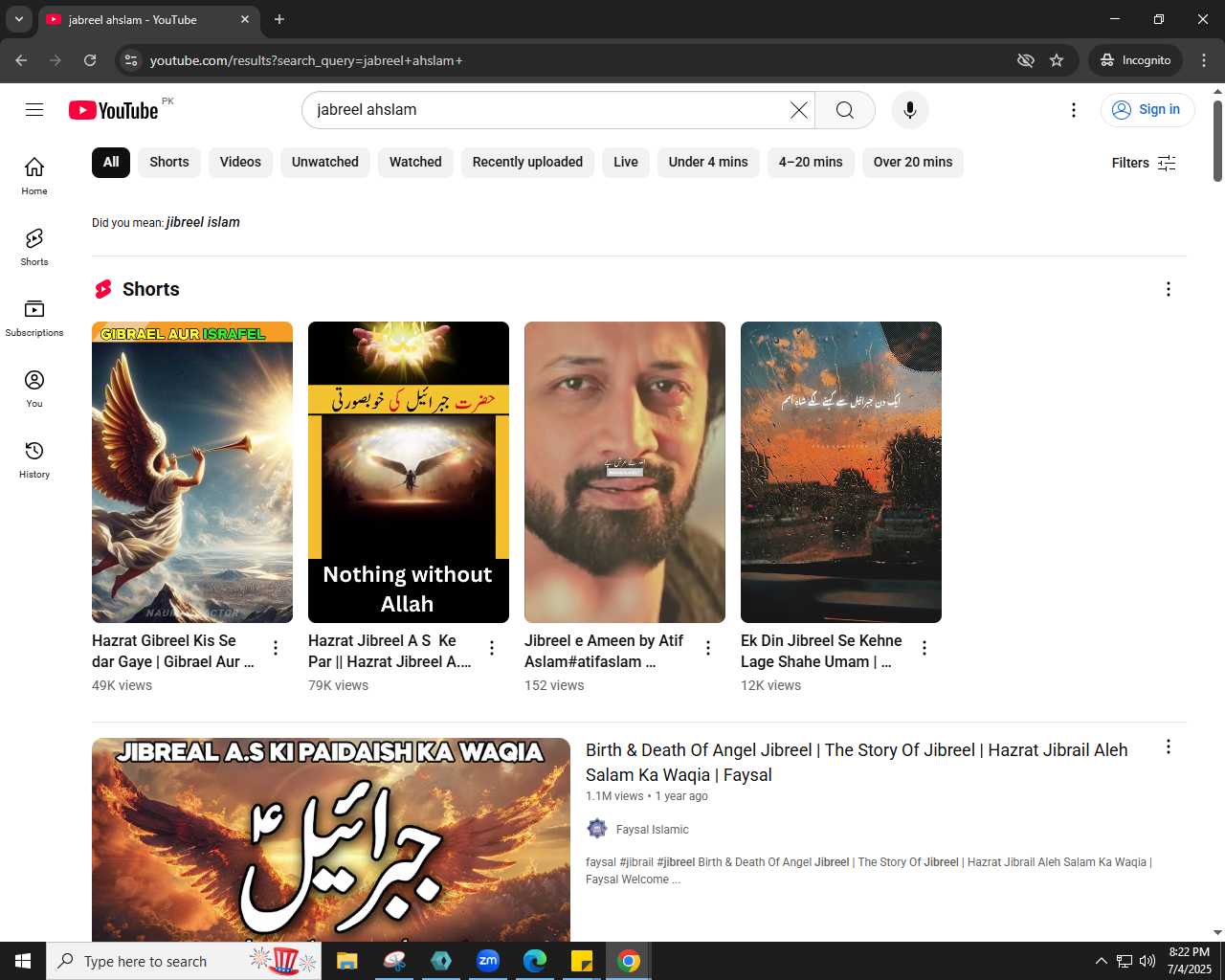Open the Atif Aslam short thumbnail
1225x980 pixels.
[x=625, y=472]
